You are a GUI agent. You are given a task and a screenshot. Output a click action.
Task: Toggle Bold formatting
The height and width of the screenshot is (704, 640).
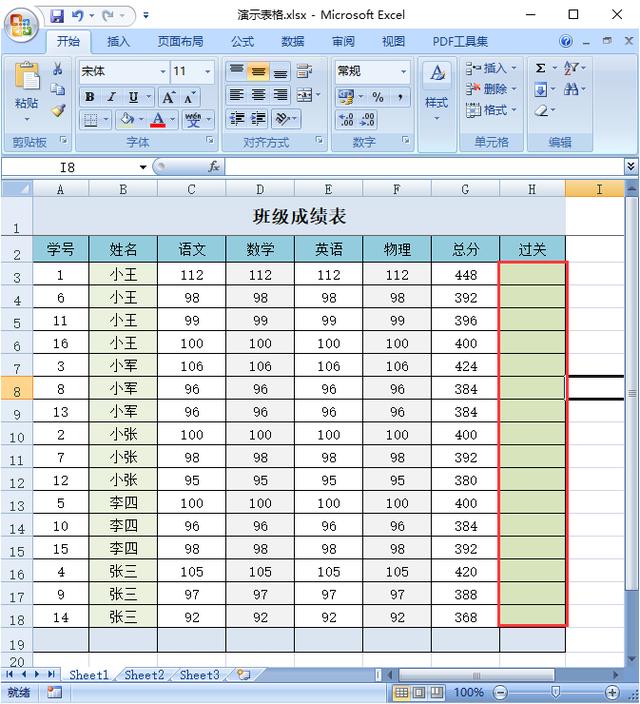89,97
